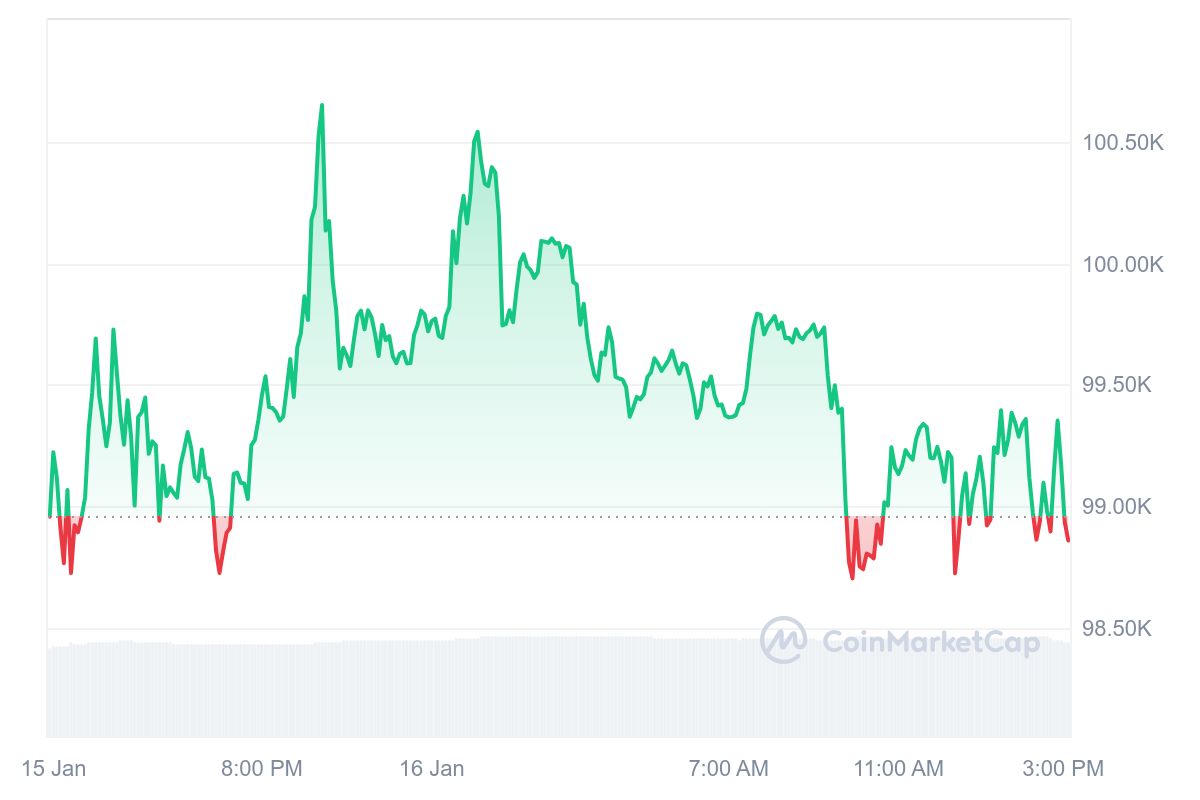Click the red dip left of 8:00 PM
The height and width of the screenshot is (800, 1200).
tap(220, 572)
